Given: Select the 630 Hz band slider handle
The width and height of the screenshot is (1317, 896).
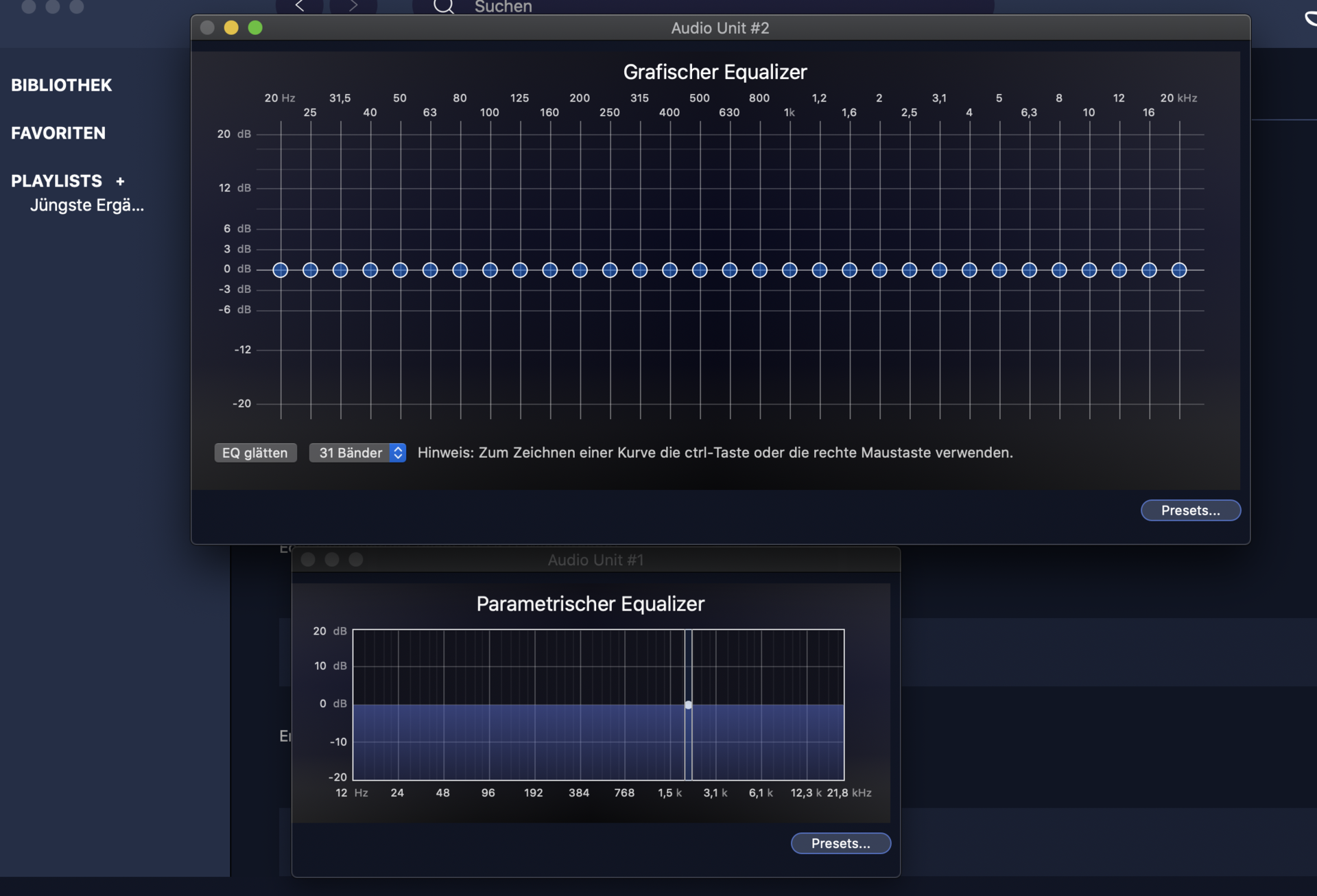Looking at the screenshot, I should pyautogui.click(x=730, y=270).
